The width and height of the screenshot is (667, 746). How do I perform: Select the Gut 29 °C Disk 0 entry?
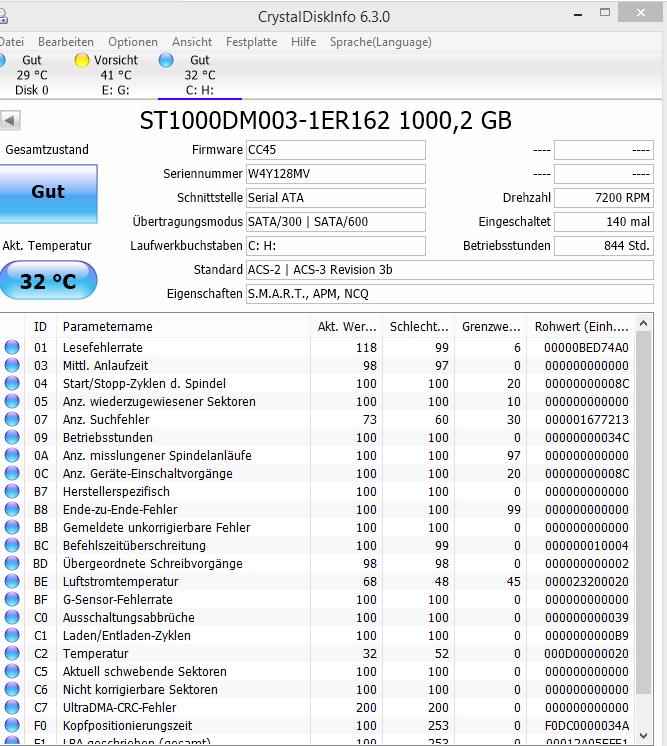click(x=31, y=75)
